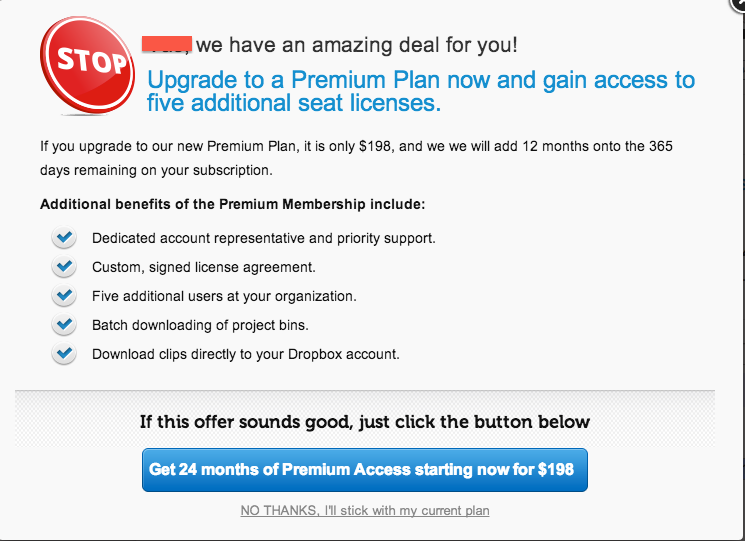Click 'Download clips directly to your Dropbox account'
This screenshot has height=541, width=745.
coord(246,355)
